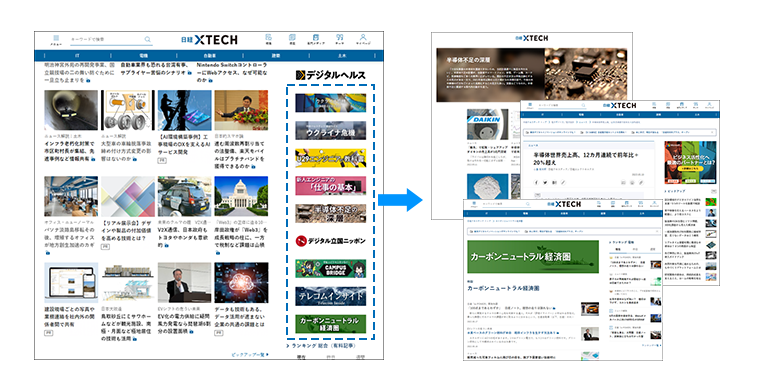Open hamburger menu on the carbon neutral page
The height and width of the screenshot is (392, 758).
(x=474, y=203)
